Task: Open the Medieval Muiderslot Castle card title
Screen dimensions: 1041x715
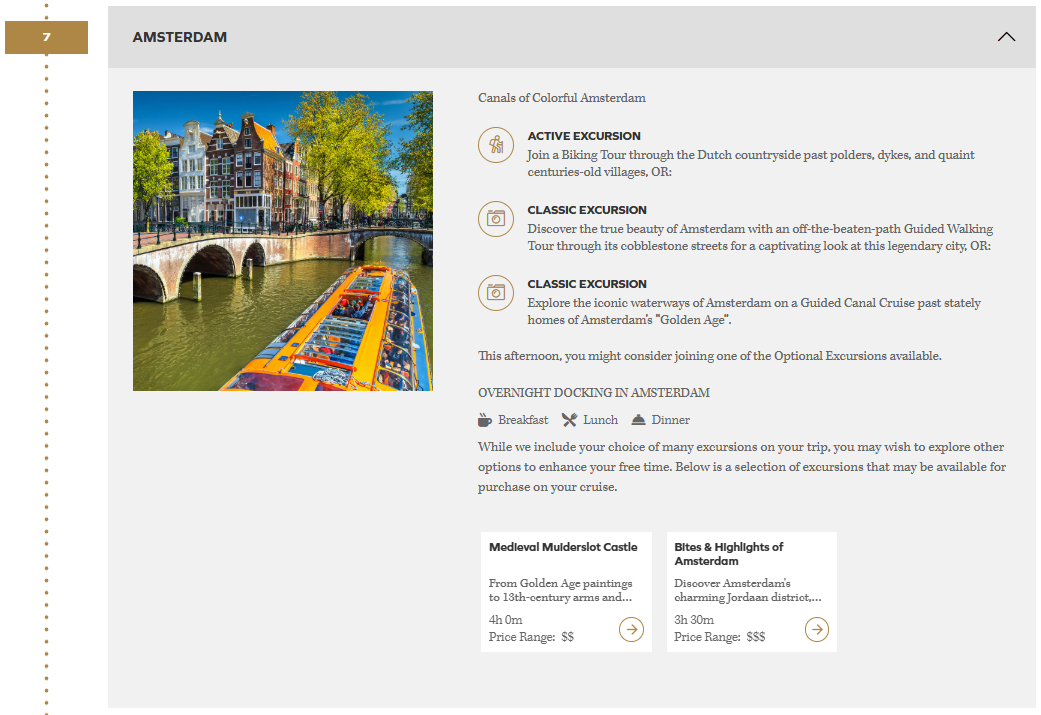Action: click(563, 547)
